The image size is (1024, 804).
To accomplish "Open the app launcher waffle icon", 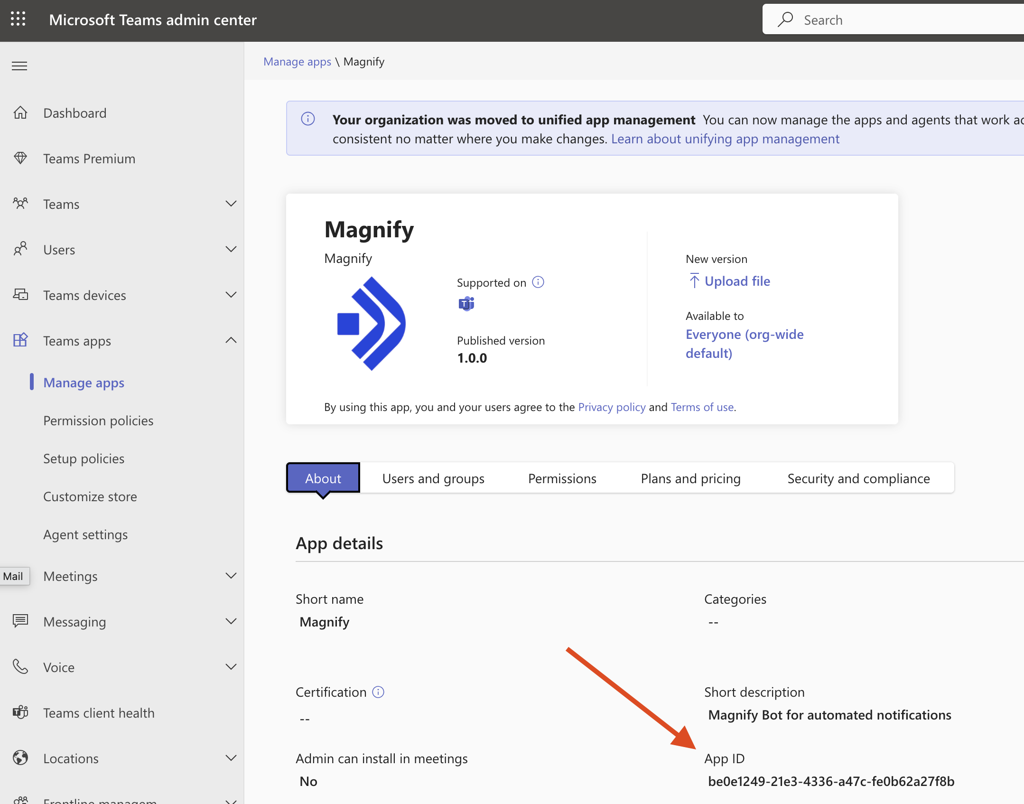I will point(18,19).
